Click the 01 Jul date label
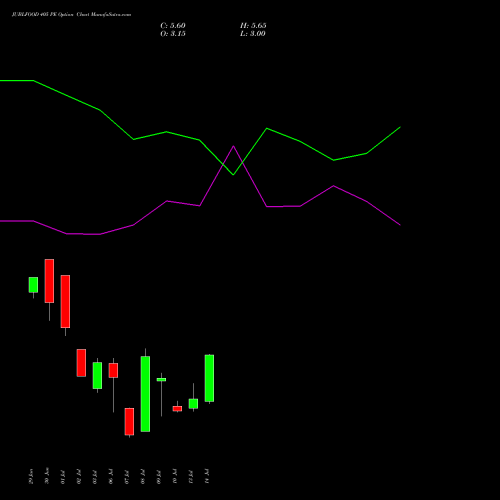 [x=63, y=477]
